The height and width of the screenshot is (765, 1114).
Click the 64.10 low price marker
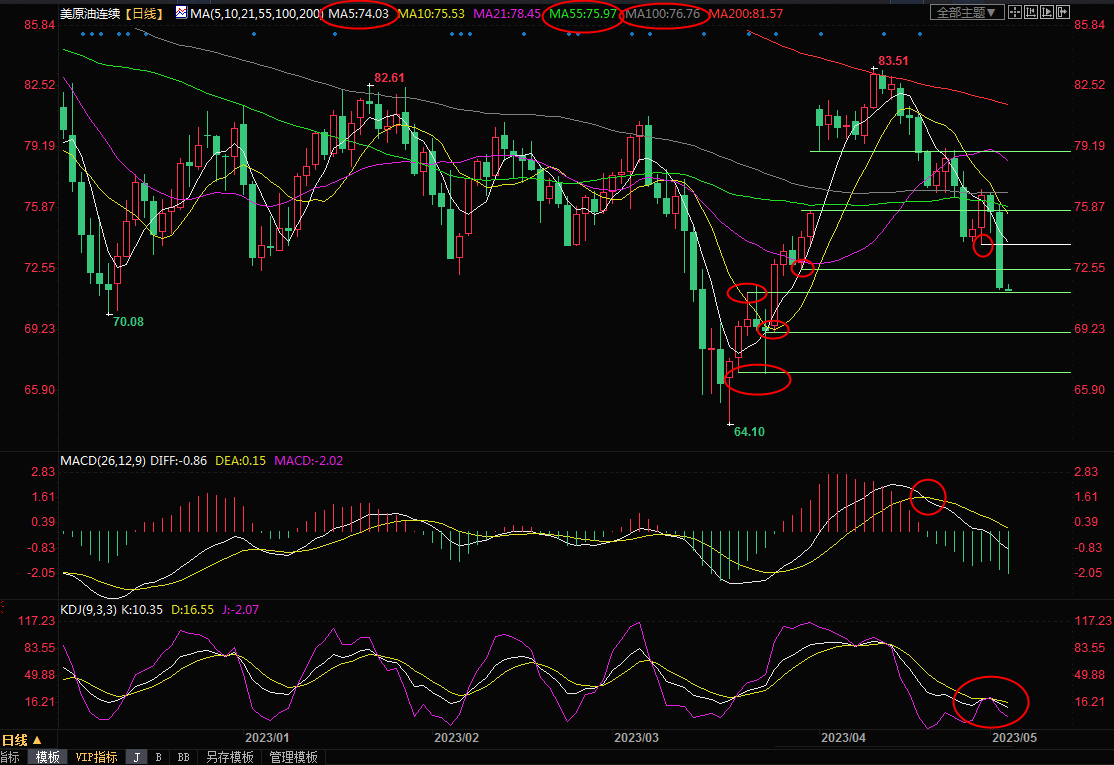click(x=748, y=432)
